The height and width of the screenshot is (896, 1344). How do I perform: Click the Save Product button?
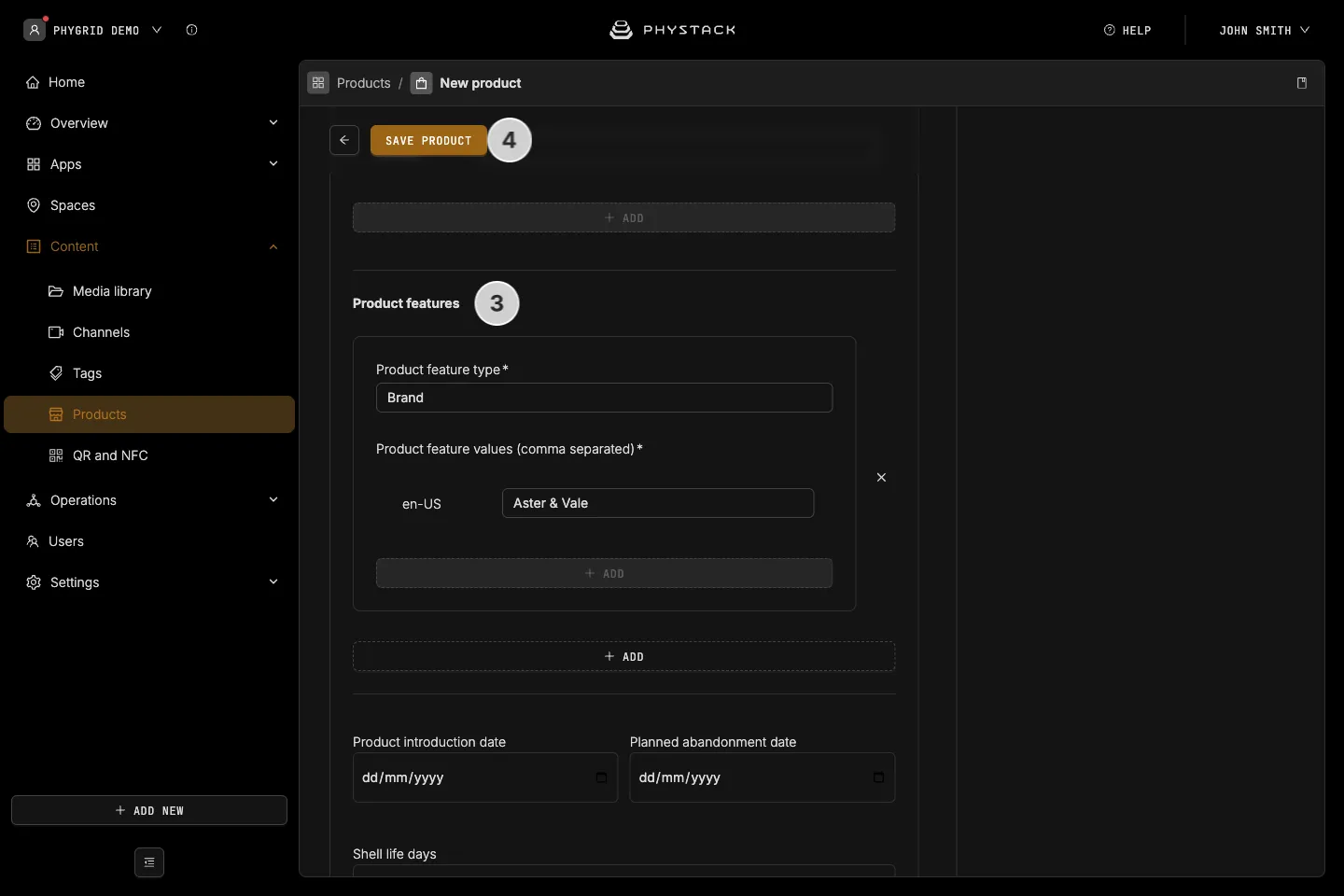point(428,140)
